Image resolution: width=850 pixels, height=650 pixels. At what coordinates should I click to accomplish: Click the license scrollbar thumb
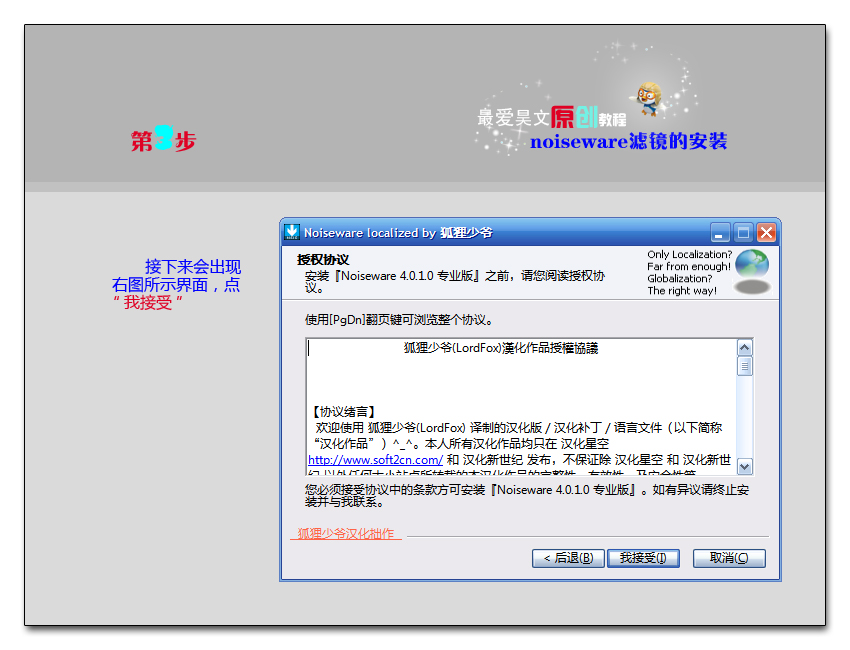[x=745, y=366]
